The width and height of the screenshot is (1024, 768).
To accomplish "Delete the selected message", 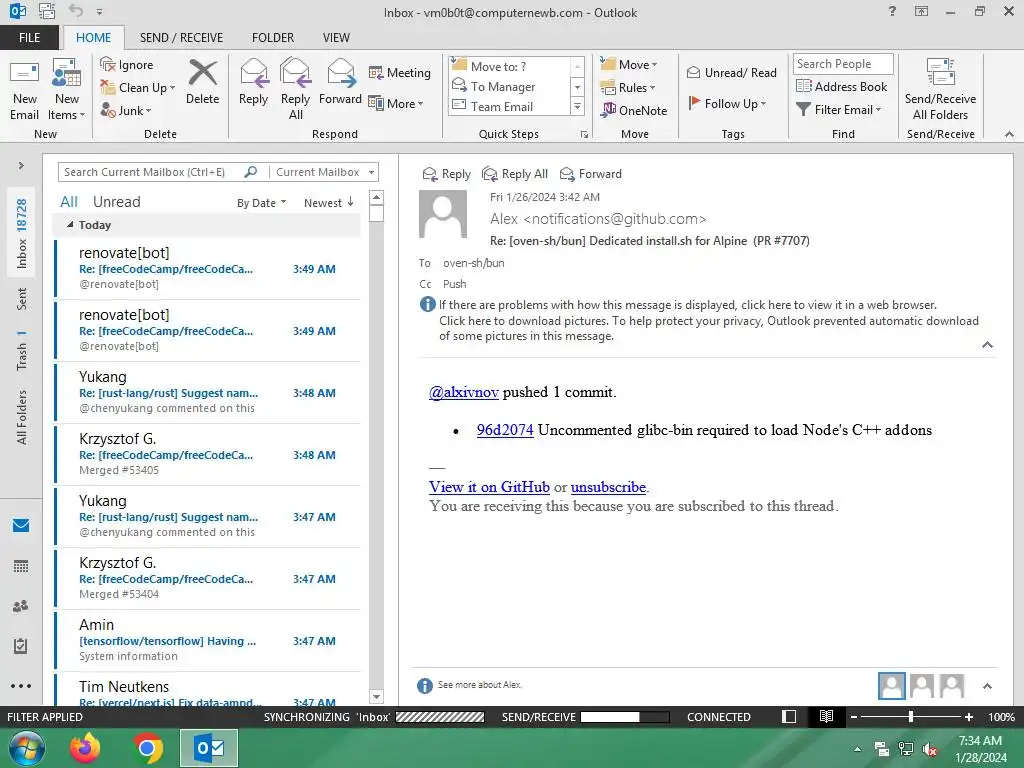I will coord(202,83).
